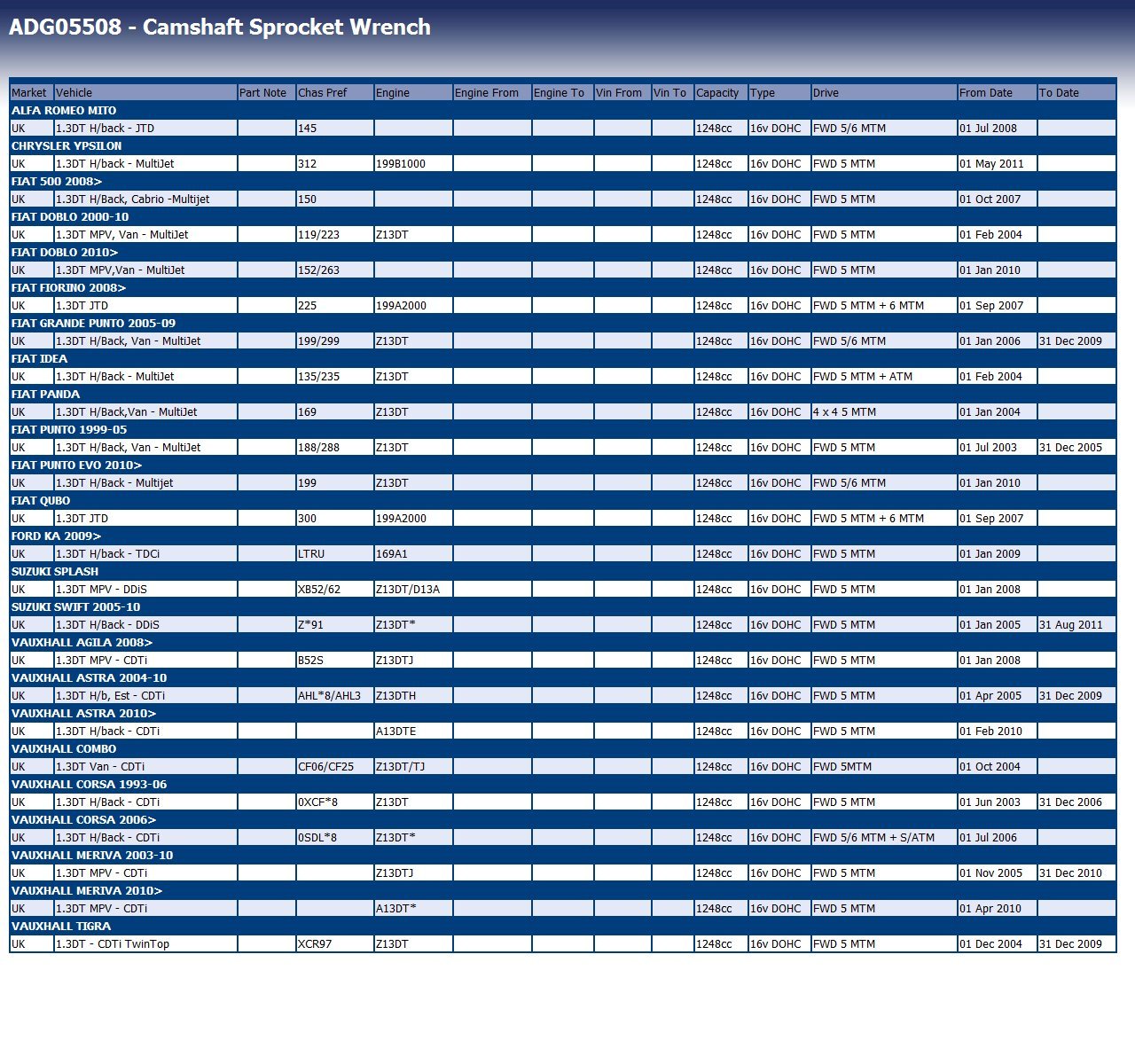Viewport: 1135px width, 1064px height.
Task: Select the chassis prefix Z*91 cell
Action: [334, 624]
